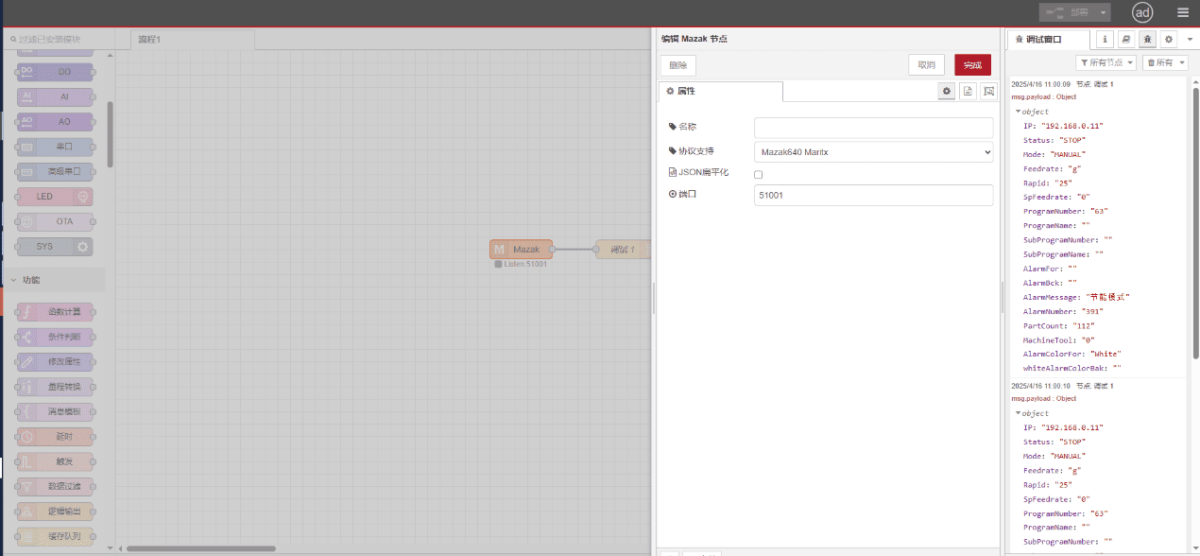
Task: Open the deploy button dropdown arrow
Action: (1103, 12)
